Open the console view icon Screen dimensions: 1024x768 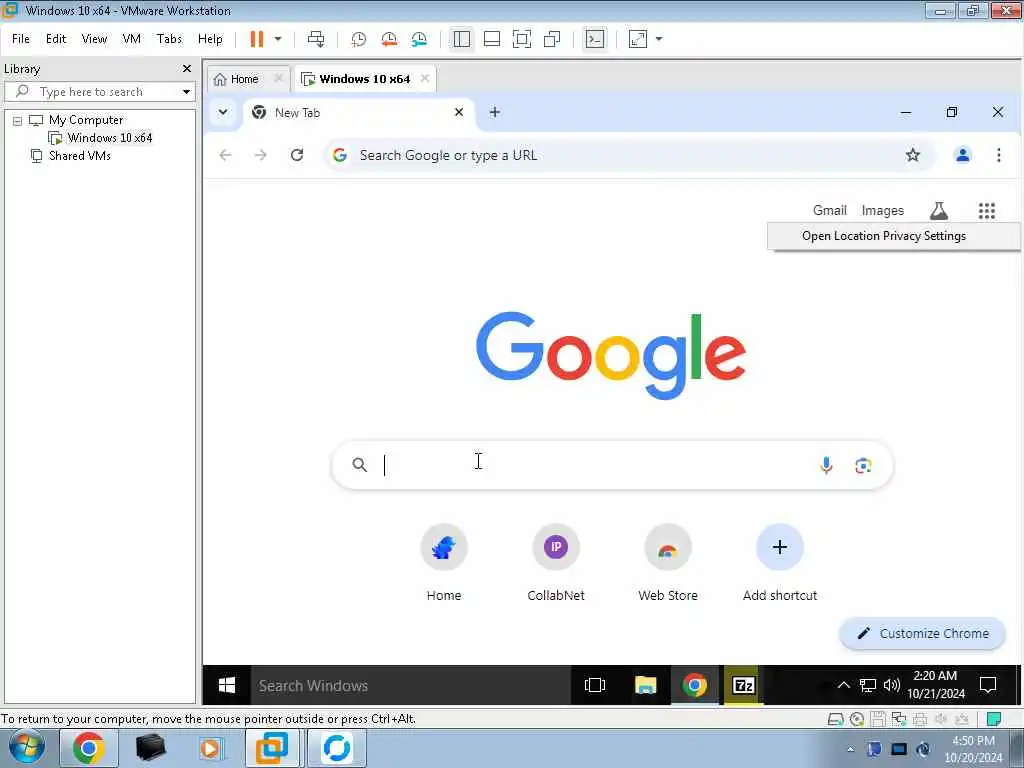594,39
